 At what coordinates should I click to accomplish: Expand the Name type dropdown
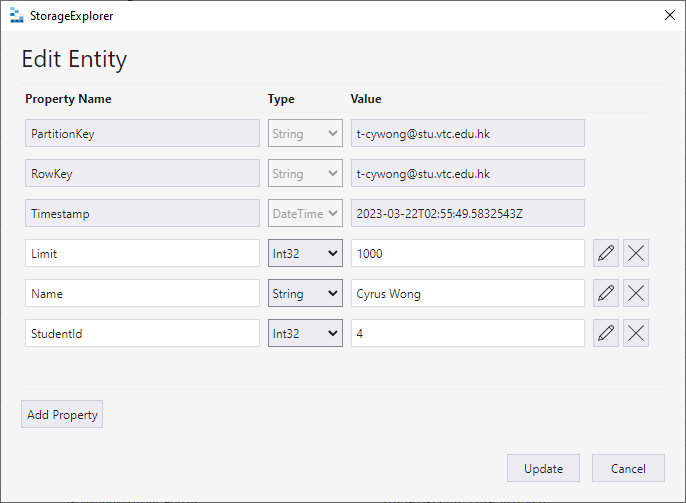305,293
